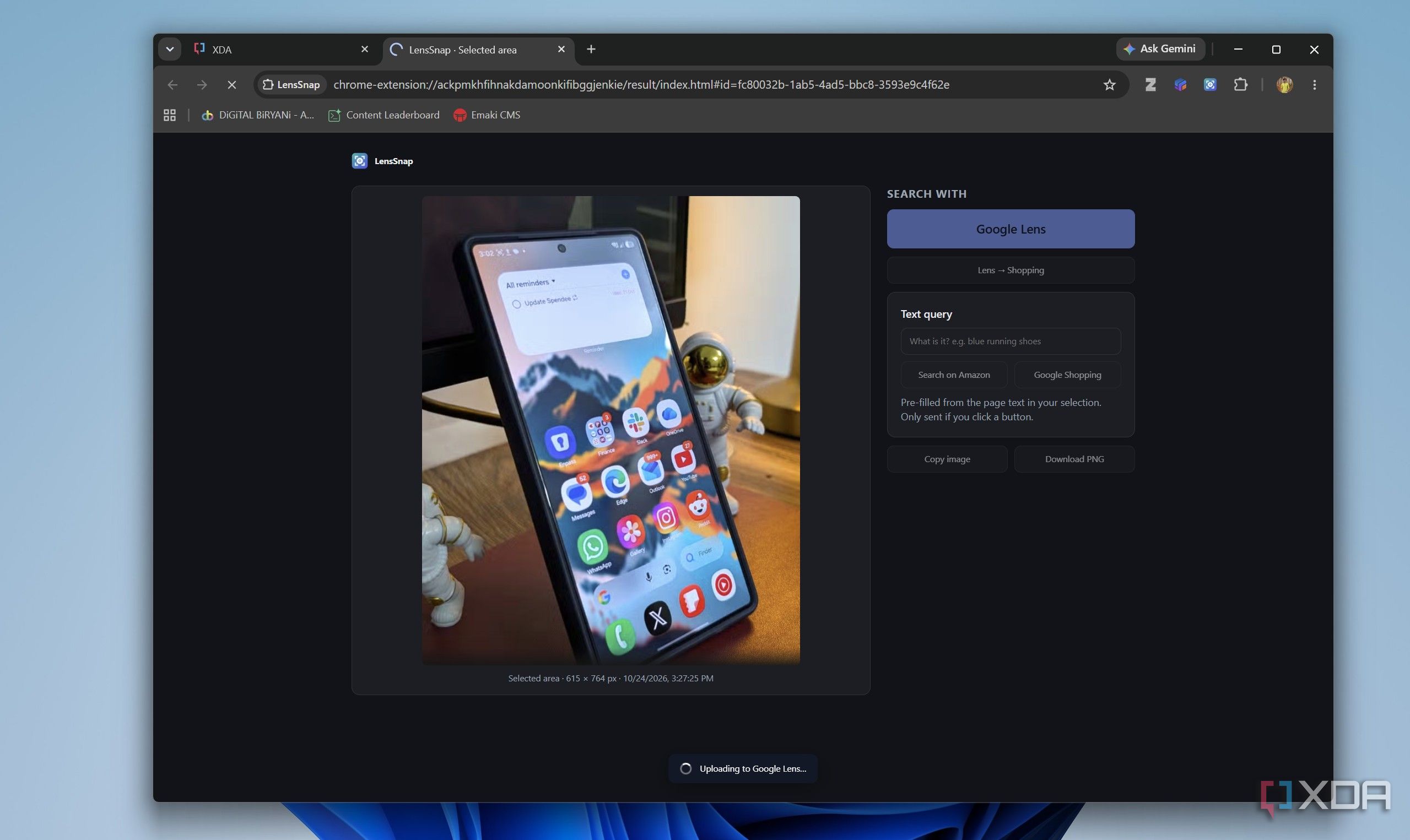Open the Content Leaderboard bookmark
1410x840 pixels.
(x=384, y=115)
